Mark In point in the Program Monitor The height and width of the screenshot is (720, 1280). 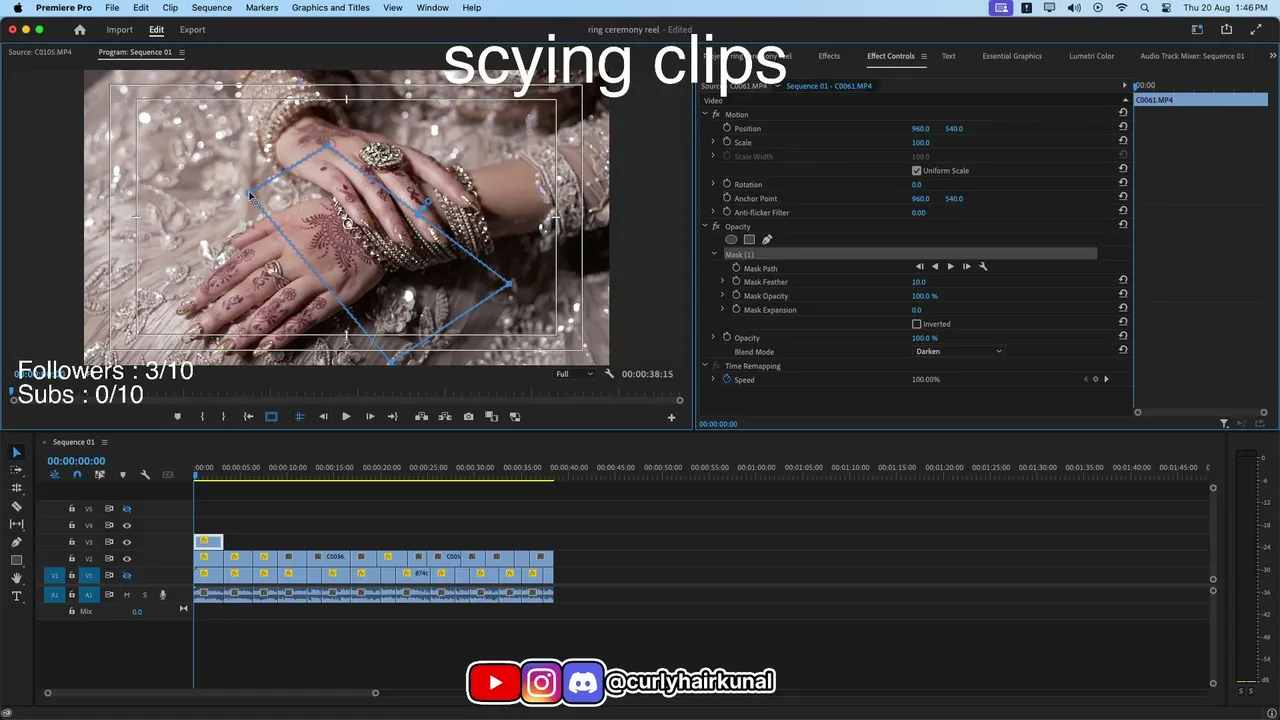(x=202, y=417)
